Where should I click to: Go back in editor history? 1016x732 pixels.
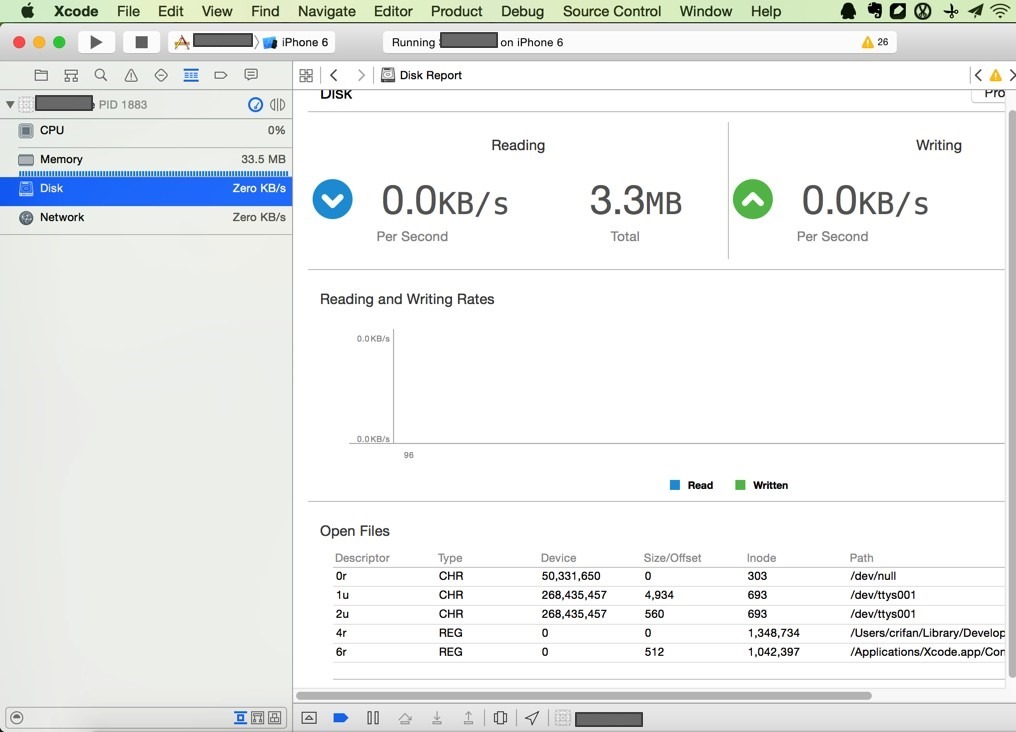point(334,75)
